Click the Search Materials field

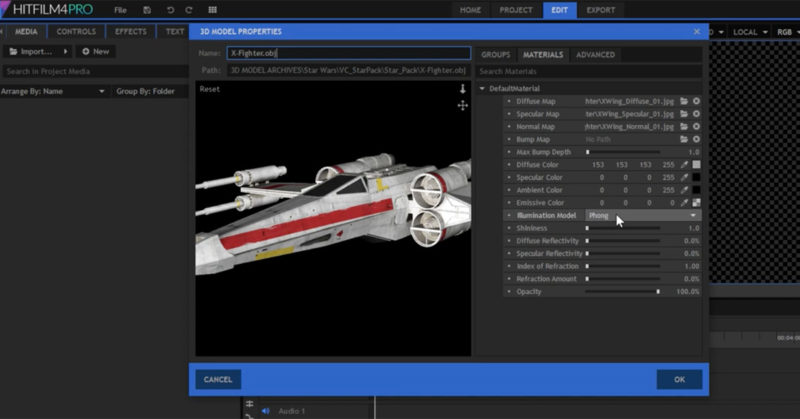pyautogui.click(x=589, y=71)
